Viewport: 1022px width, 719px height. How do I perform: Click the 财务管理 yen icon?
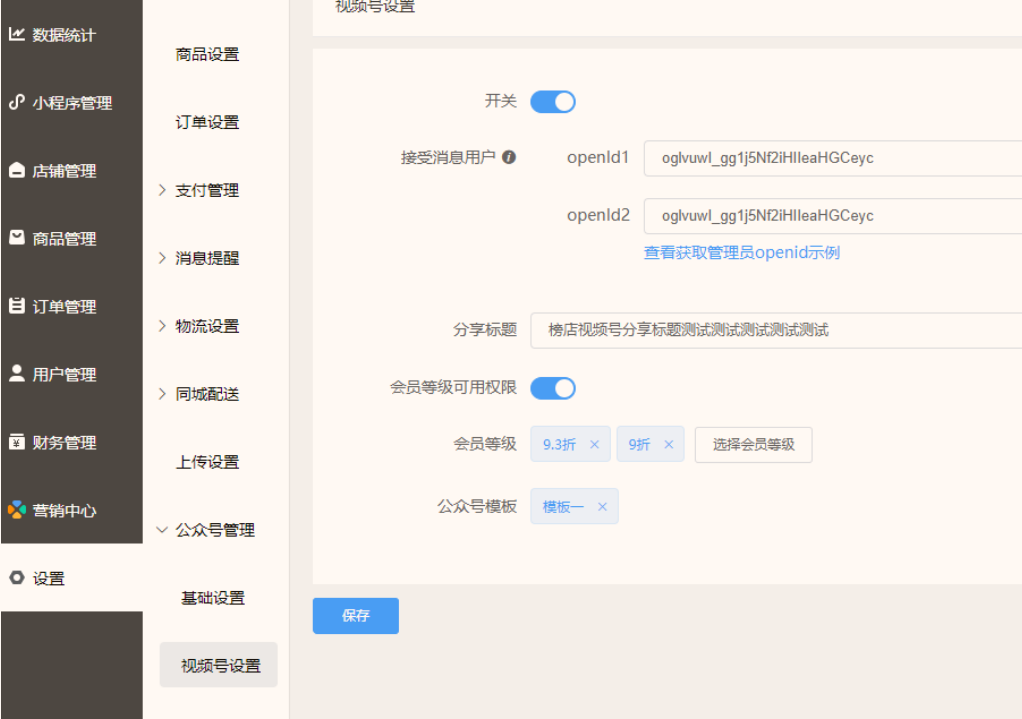(x=17, y=442)
